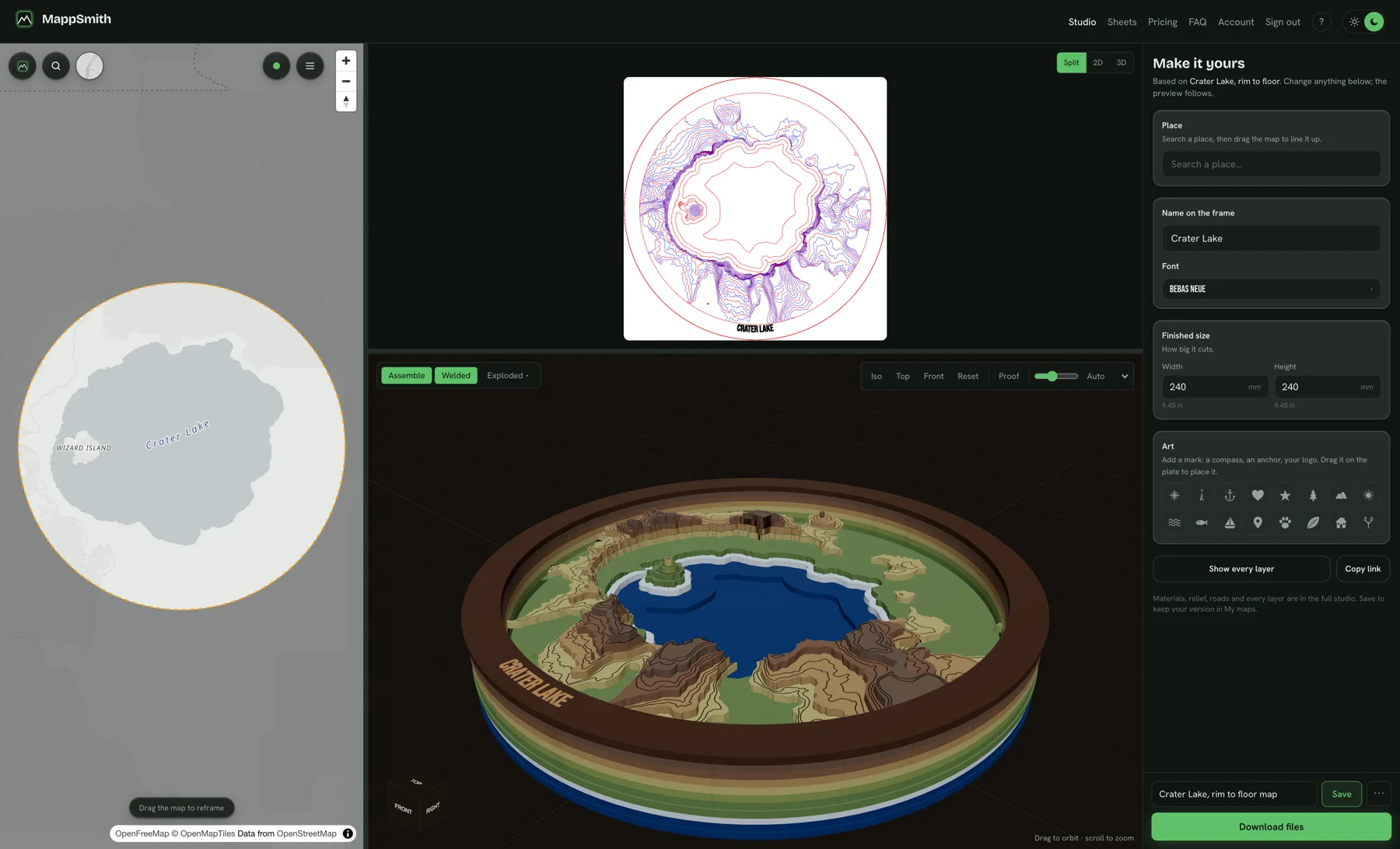Reset map bearing with compass arrow

[x=346, y=101]
